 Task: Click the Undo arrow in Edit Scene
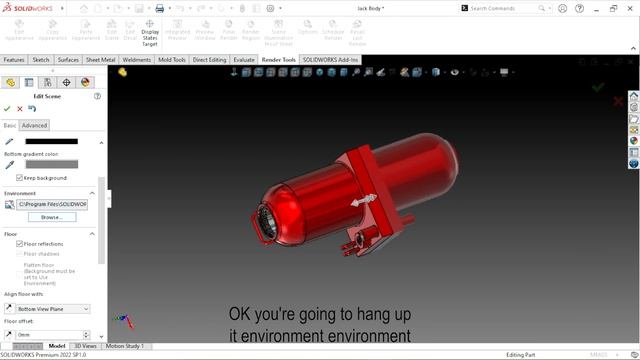(x=32, y=108)
